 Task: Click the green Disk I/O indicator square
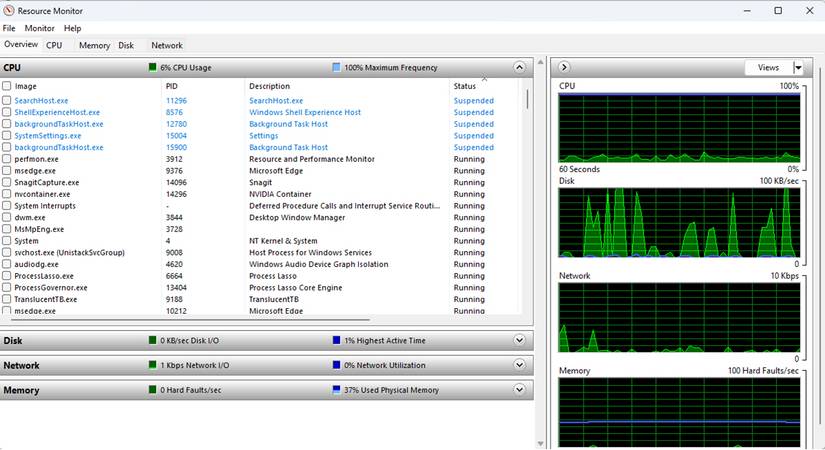tap(152, 341)
